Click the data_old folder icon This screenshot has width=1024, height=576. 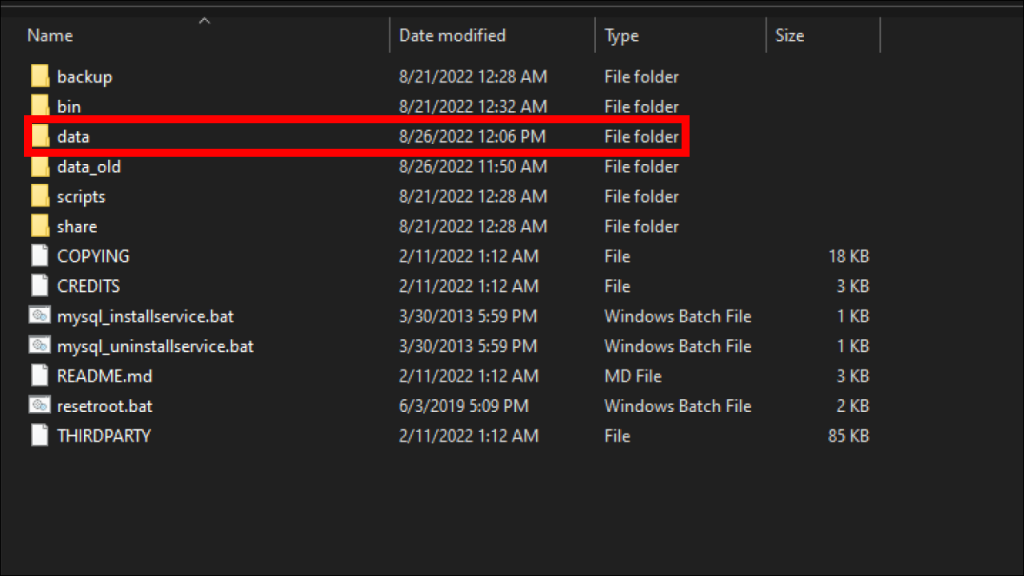40,166
